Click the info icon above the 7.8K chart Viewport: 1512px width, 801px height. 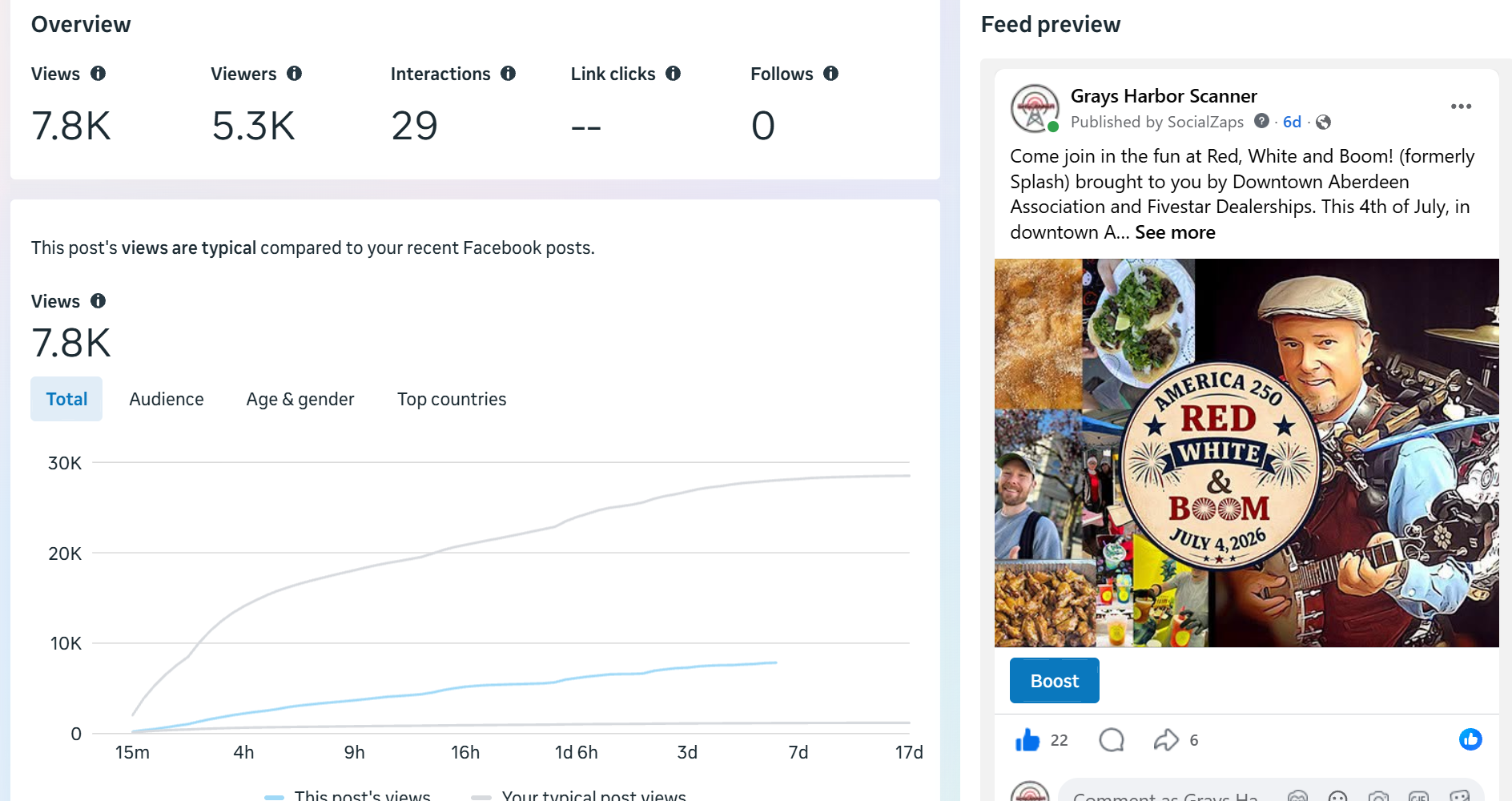[98, 301]
